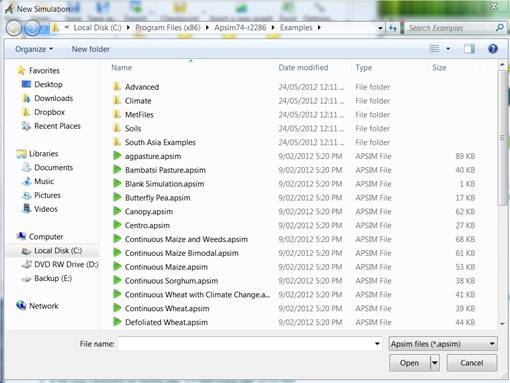Open the view options dropdown arrow

[448, 49]
